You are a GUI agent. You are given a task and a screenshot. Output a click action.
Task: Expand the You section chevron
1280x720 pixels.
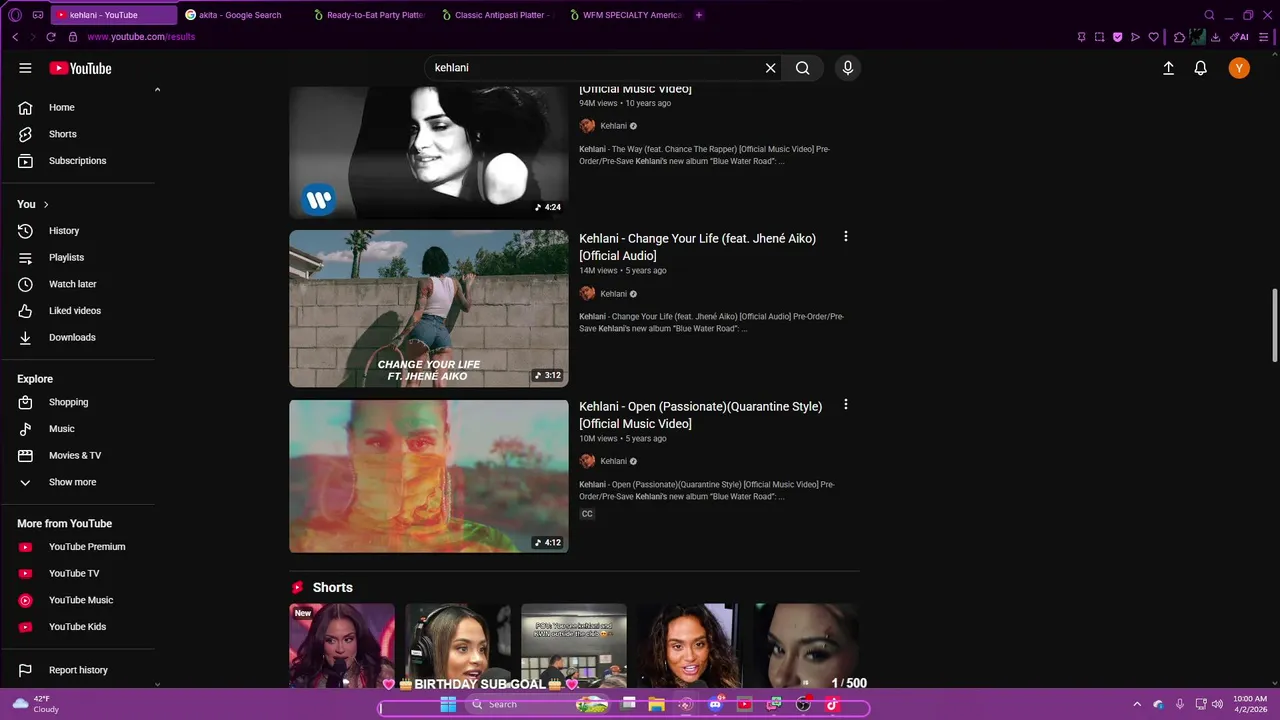tap(45, 204)
